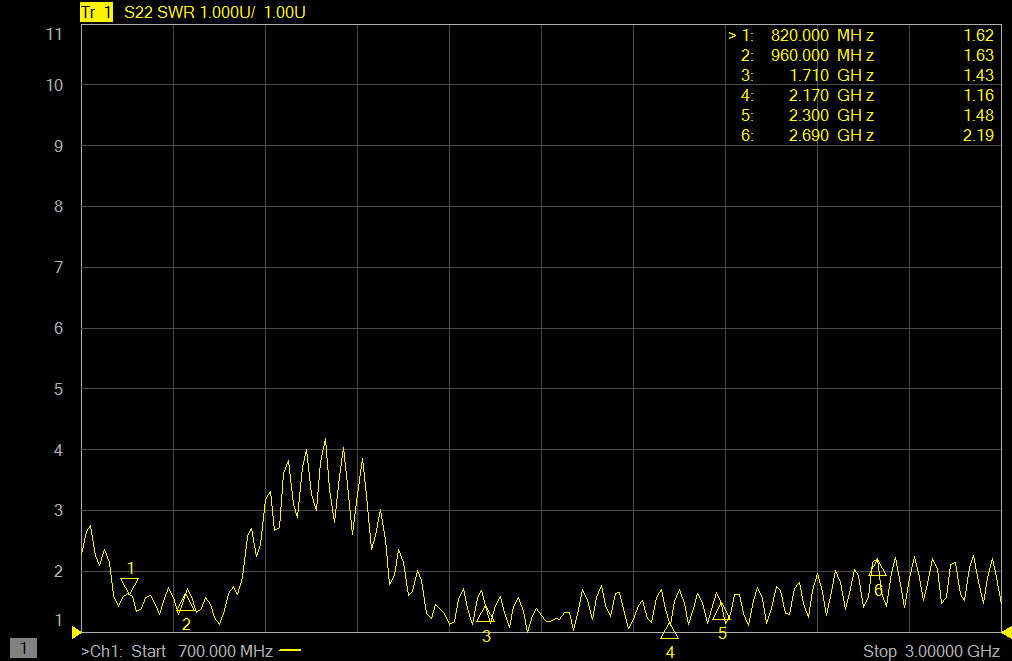Click marker 5 readout 2.300 GHz
The height and width of the screenshot is (661, 1012).
click(x=831, y=116)
